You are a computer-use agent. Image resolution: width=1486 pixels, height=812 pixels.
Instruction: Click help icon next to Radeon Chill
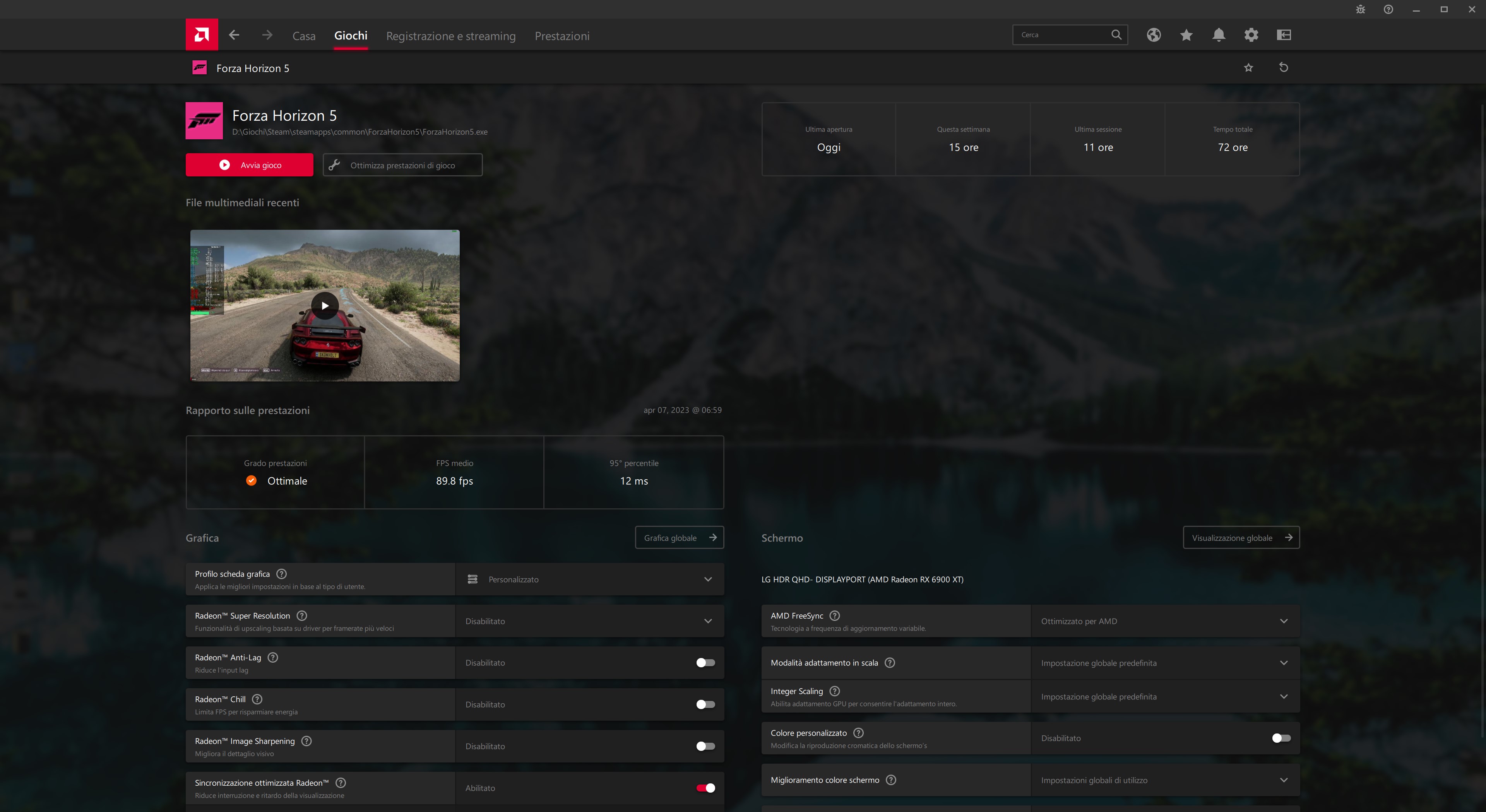257,699
